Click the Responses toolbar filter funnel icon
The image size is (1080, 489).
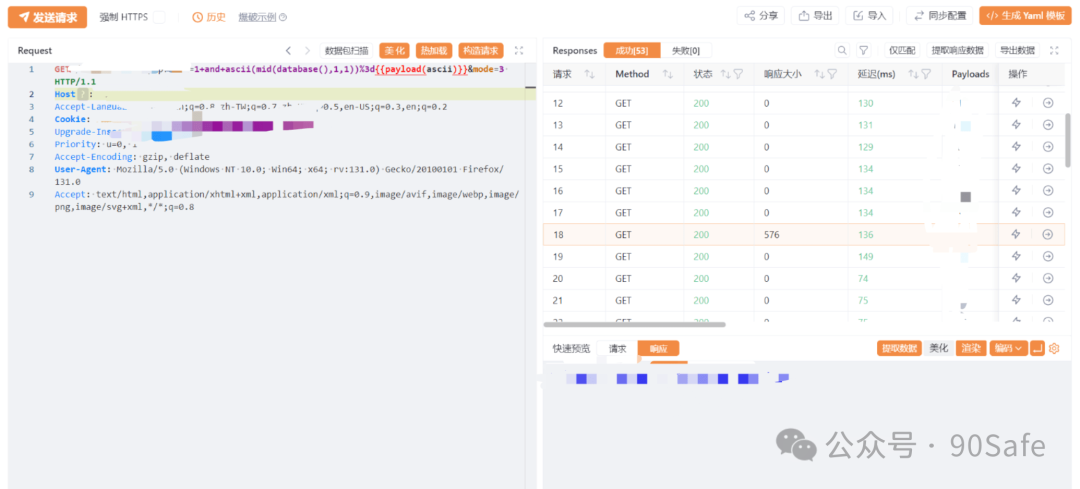(863, 50)
